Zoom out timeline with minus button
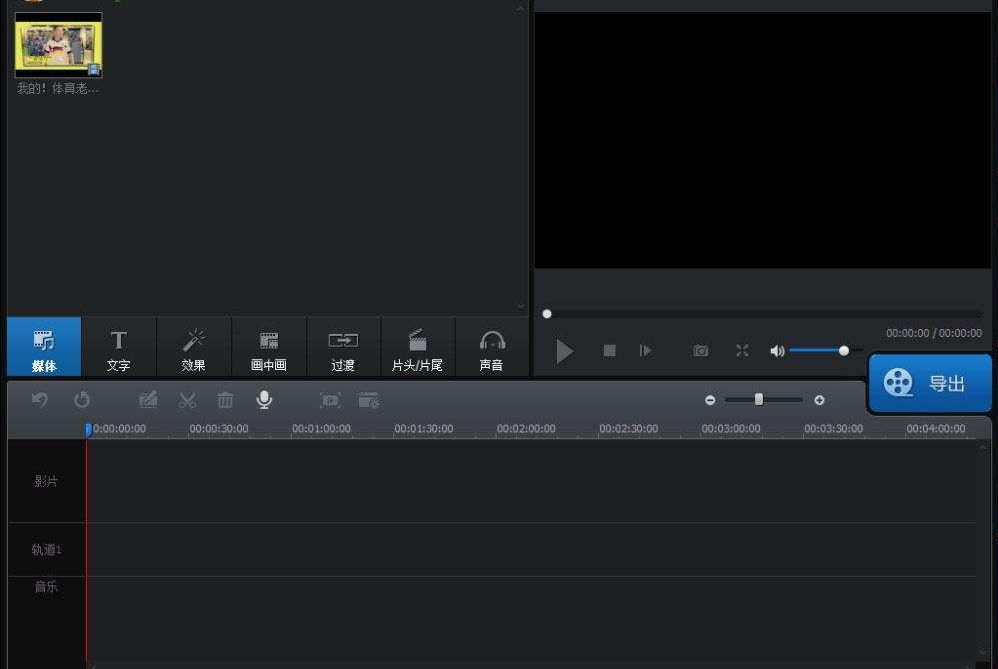The image size is (998, 669). 710,400
